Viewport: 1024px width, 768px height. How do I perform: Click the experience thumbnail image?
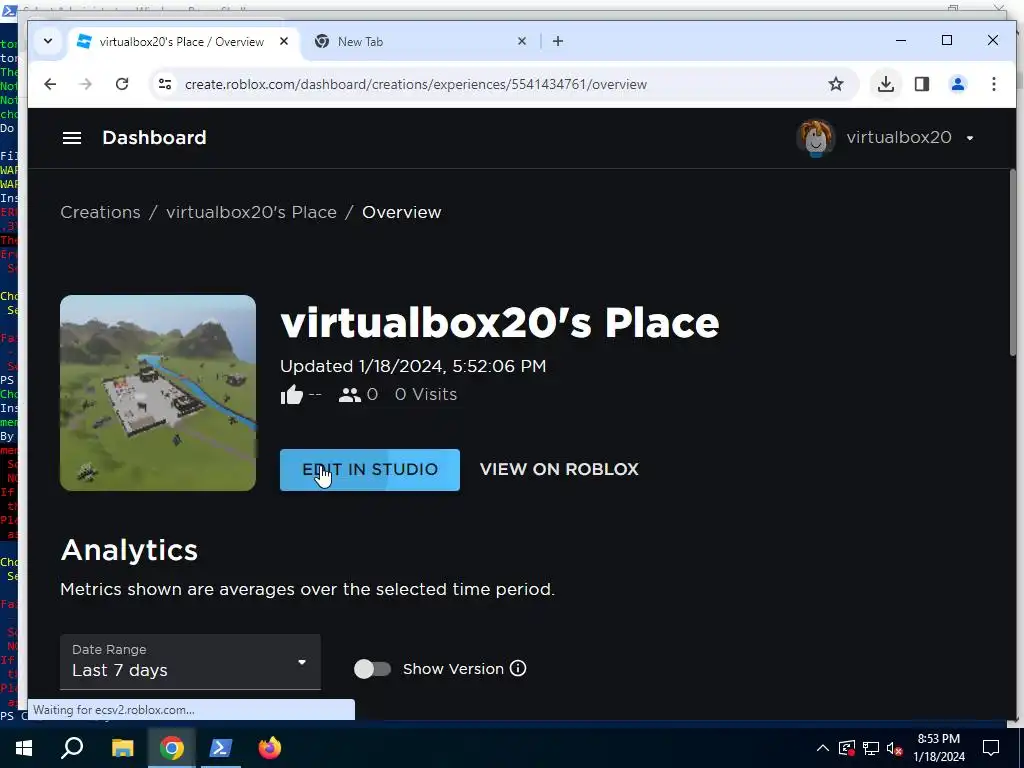[158, 392]
